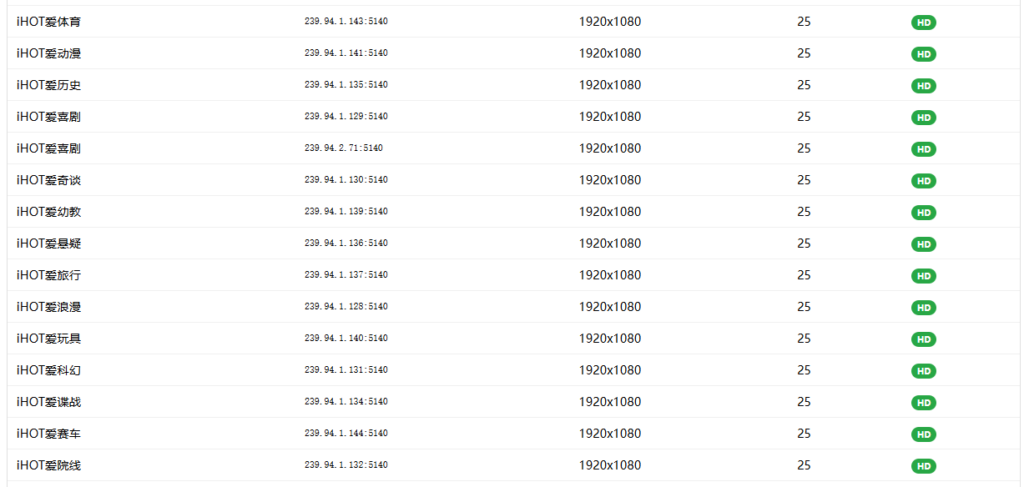Click the iHOT爱谍战 channel name
1024x487 pixels.
pyautogui.click(x=48, y=402)
